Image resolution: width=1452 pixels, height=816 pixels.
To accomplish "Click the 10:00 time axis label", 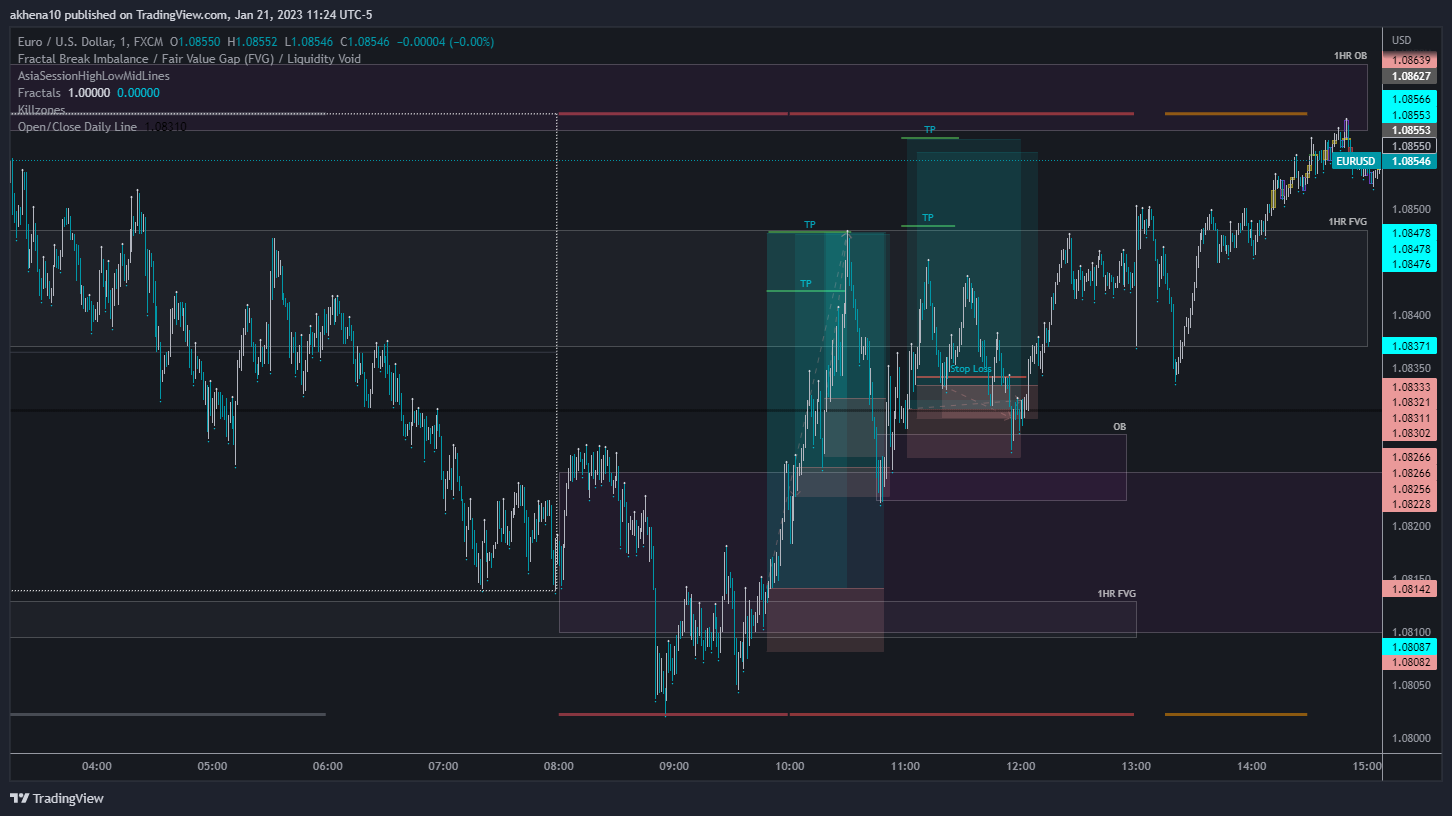I will (790, 766).
